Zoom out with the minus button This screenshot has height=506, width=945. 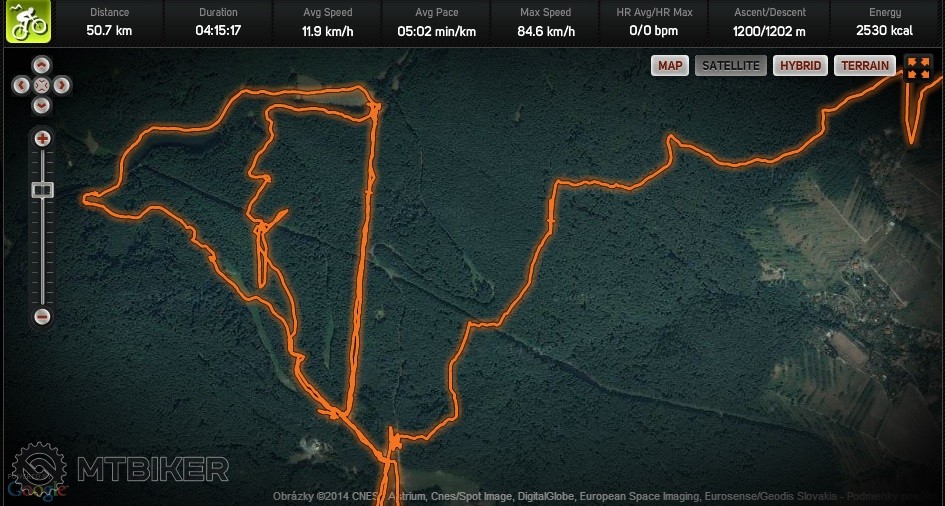click(x=42, y=316)
